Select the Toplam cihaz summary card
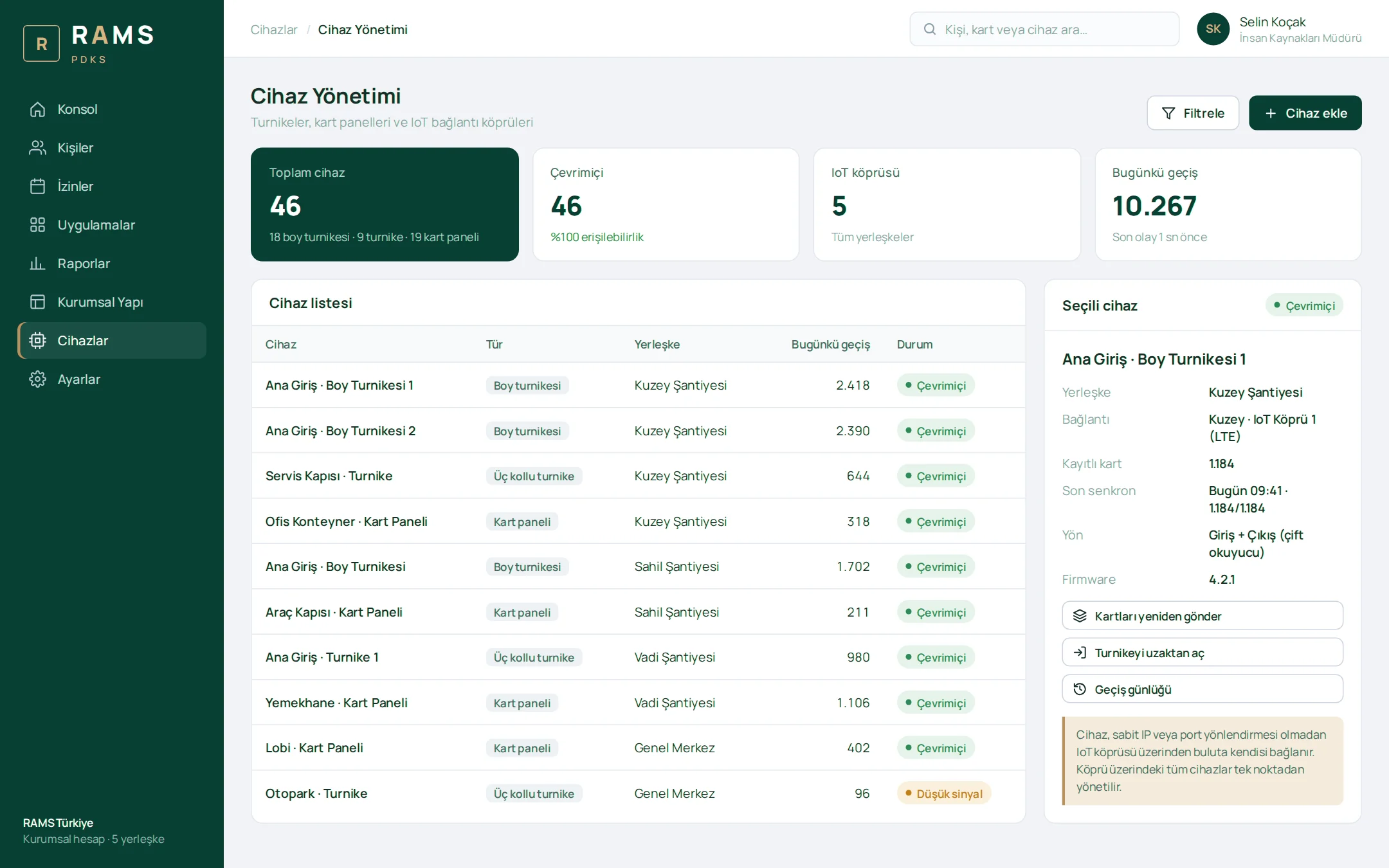This screenshot has width=1389, height=868. click(385, 204)
